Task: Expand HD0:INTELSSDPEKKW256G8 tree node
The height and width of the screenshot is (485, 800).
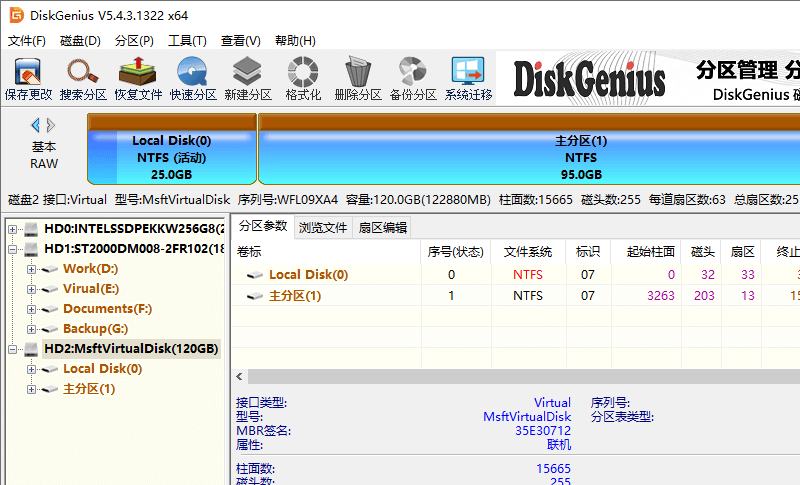Action: coord(12,229)
